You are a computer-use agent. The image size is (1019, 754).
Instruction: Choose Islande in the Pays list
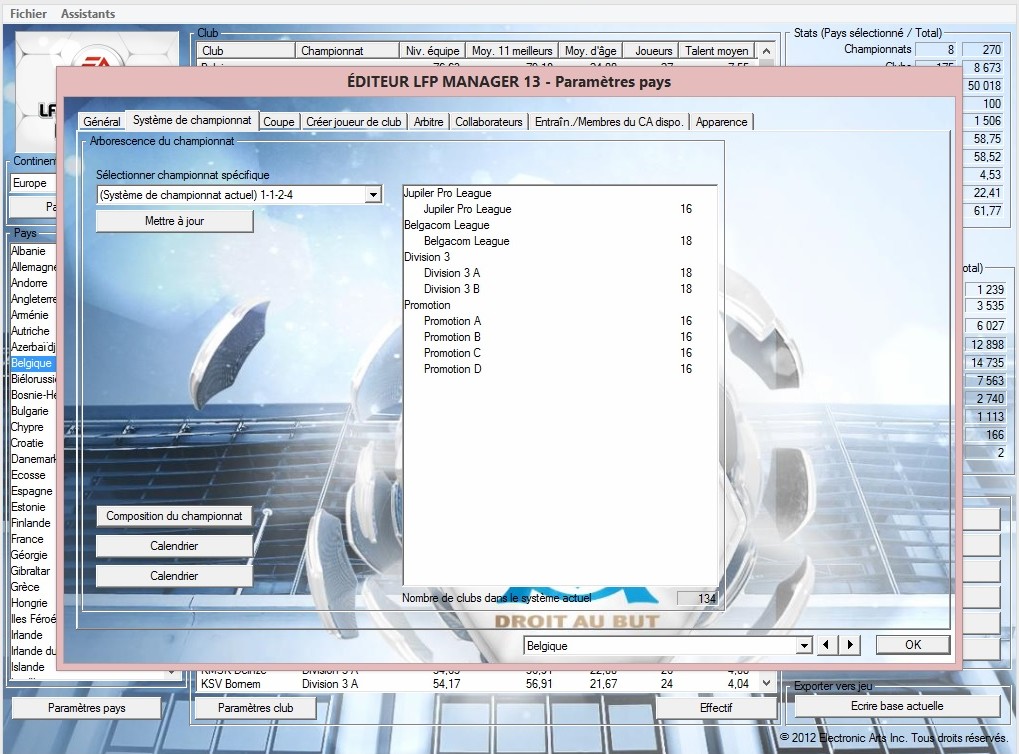tap(28, 667)
